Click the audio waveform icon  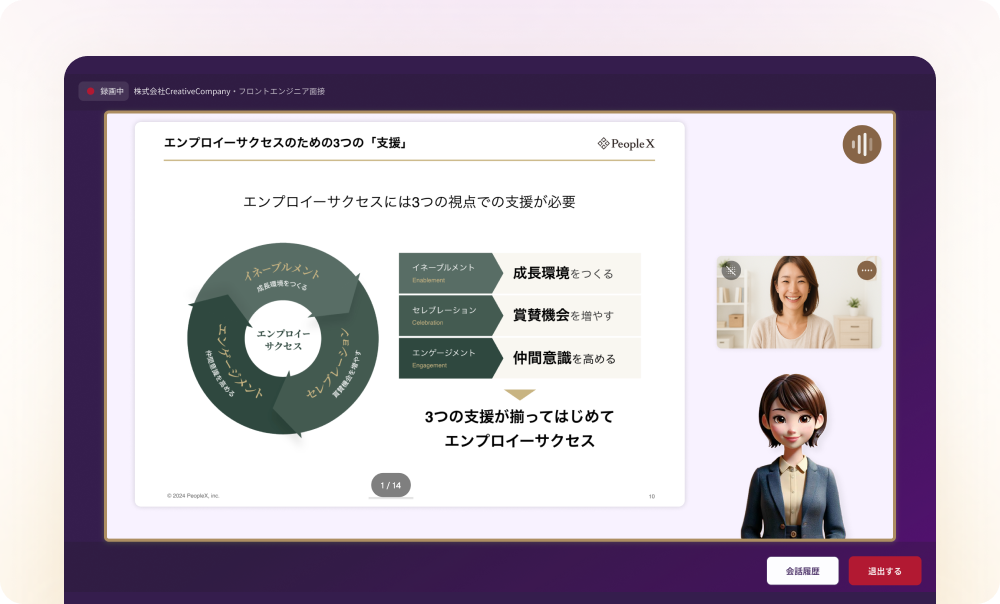click(861, 145)
